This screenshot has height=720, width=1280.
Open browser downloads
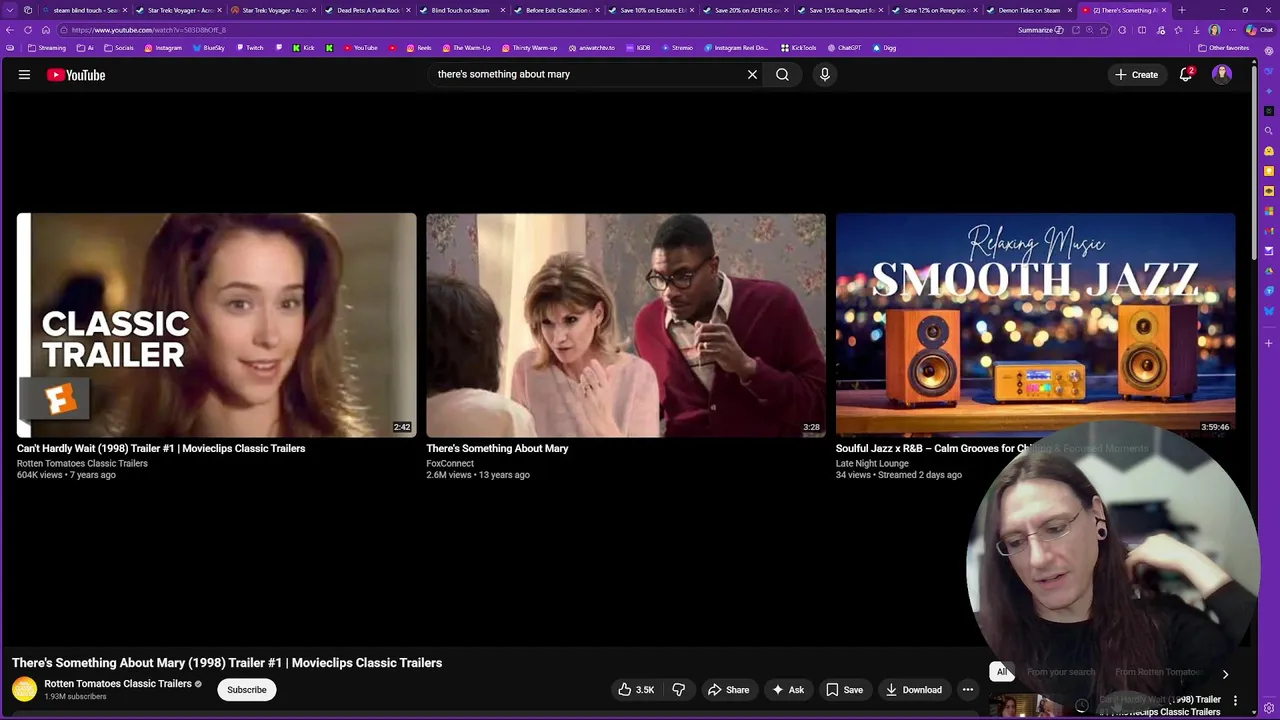point(1196,30)
